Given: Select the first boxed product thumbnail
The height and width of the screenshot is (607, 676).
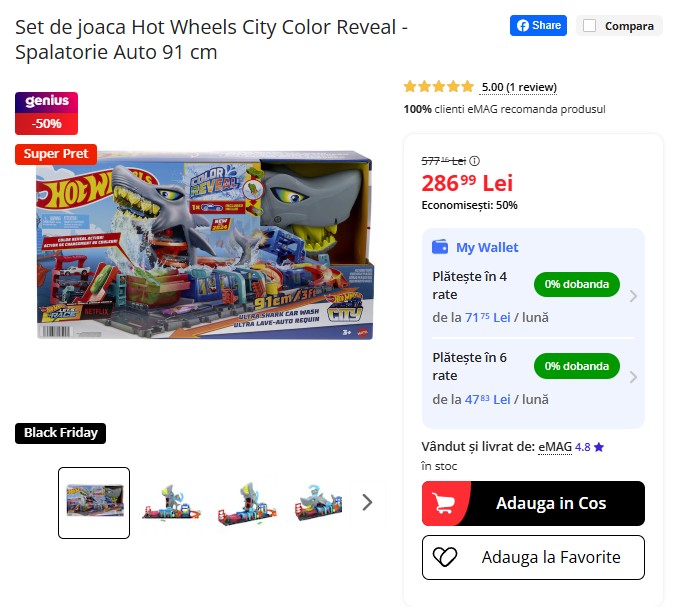Looking at the screenshot, I should pyautogui.click(x=94, y=503).
